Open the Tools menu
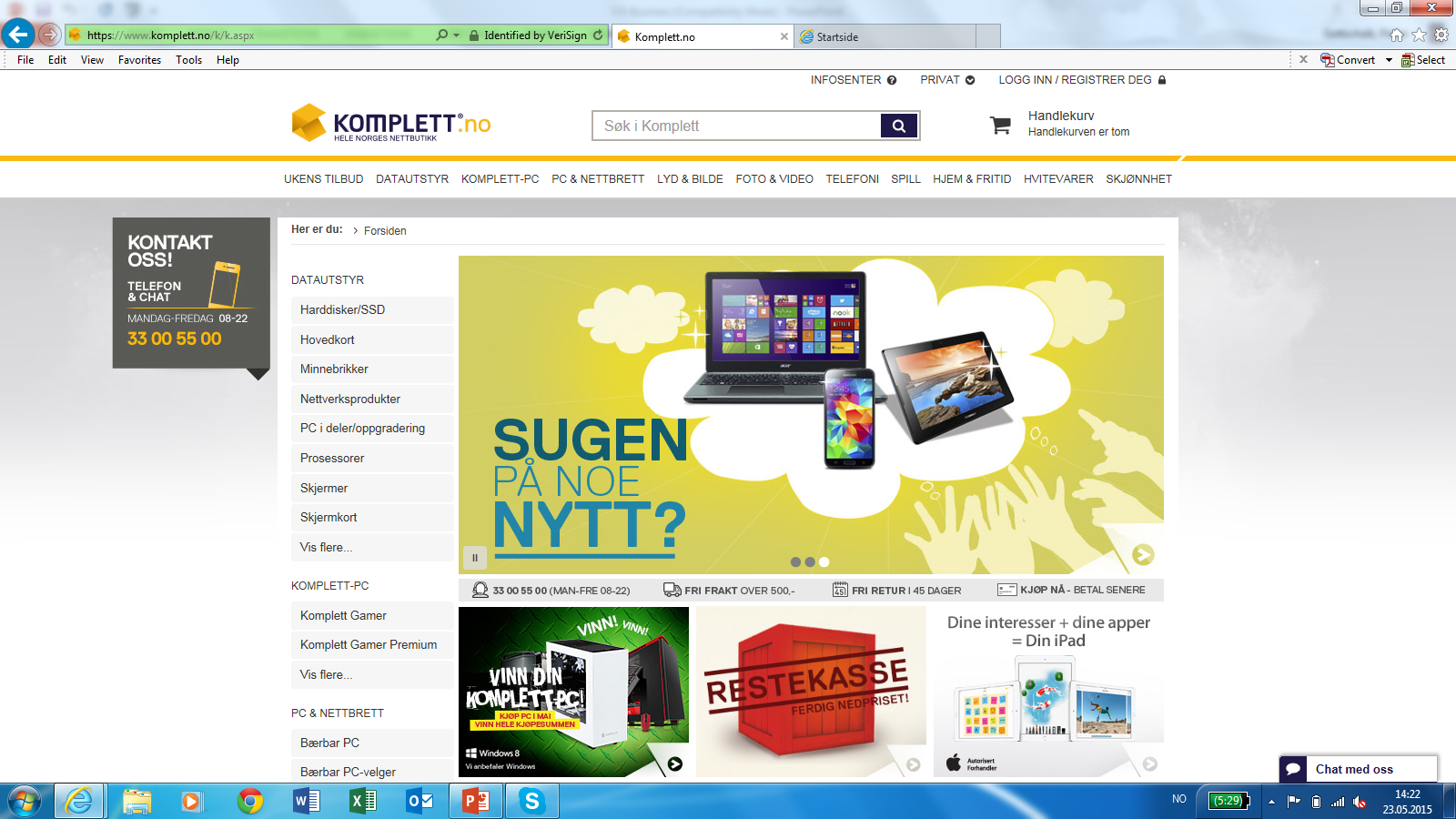The image size is (1456, 819). click(x=189, y=60)
